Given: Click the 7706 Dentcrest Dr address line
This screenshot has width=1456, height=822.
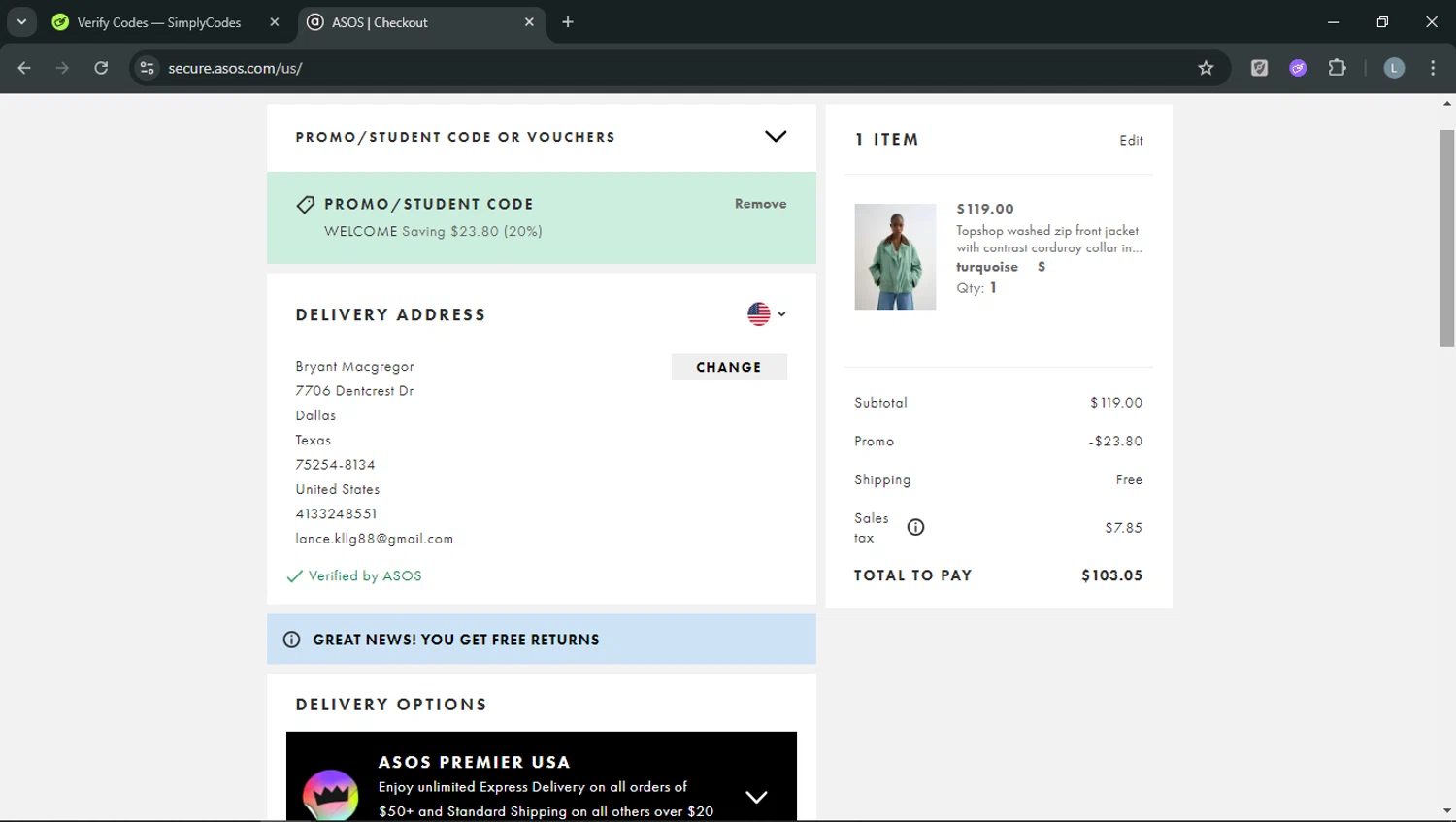Looking at the screenshot, I should 354,391.
